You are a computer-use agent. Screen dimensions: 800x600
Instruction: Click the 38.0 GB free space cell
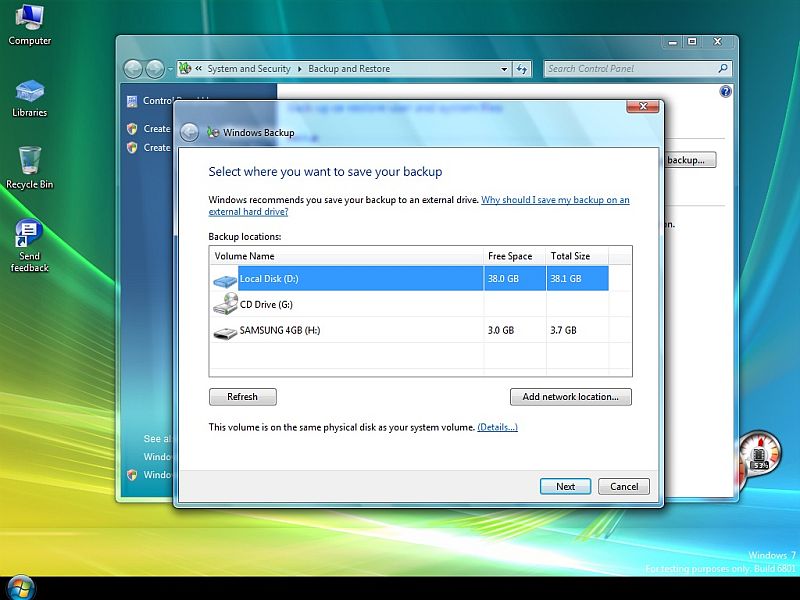[514, 279]
